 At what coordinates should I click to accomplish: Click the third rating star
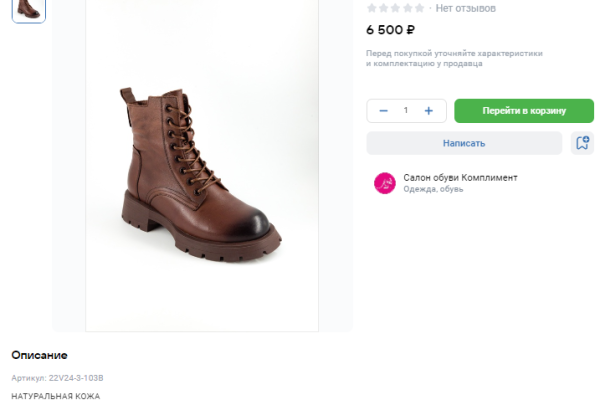pyautogui.click(x=394, y=8)
